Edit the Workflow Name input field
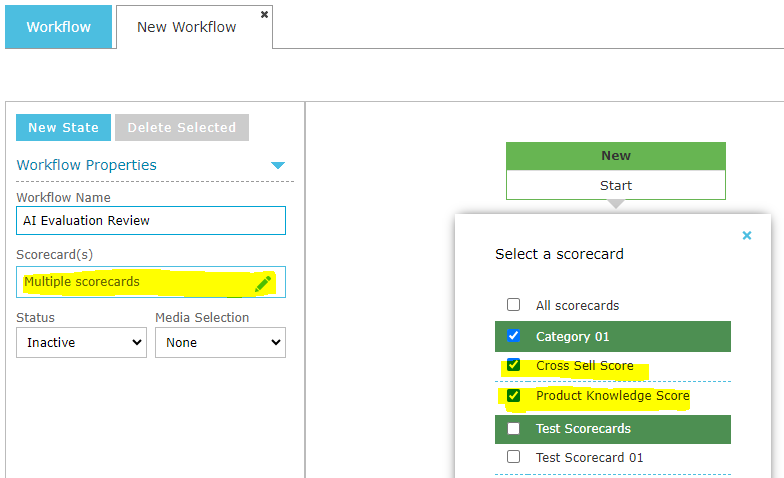Screen dimensions: 784x478 [x=151, y=220]
